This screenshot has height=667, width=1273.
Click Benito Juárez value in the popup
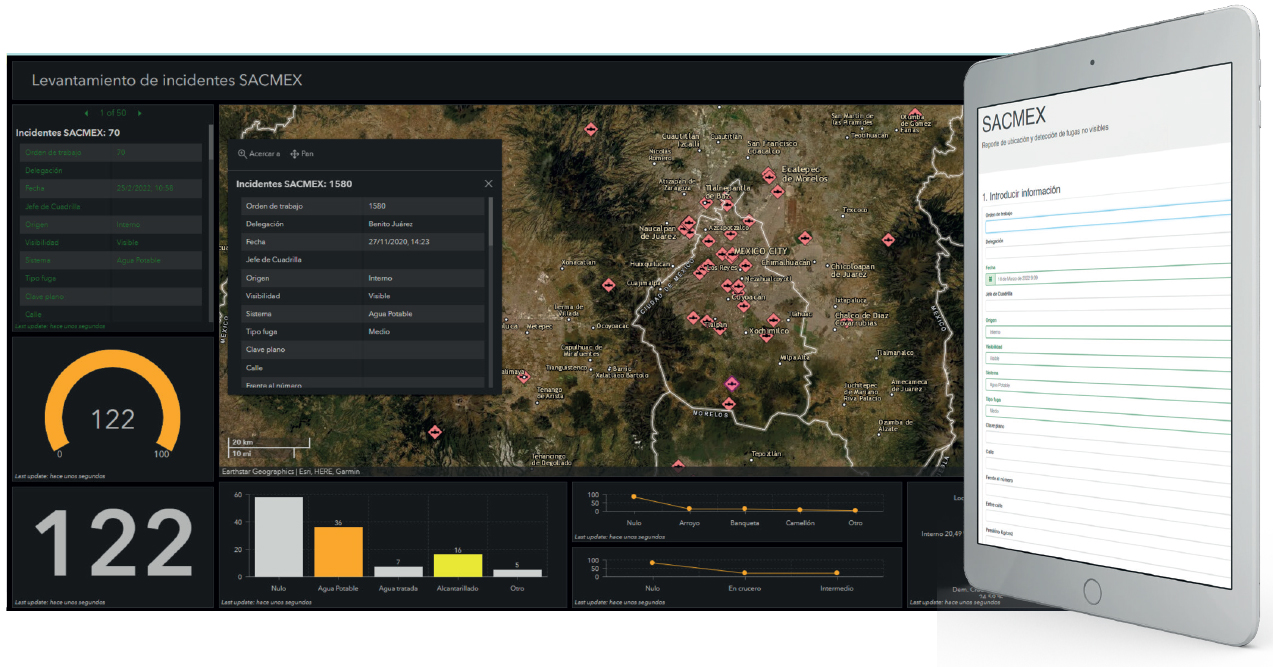[390, 224]
